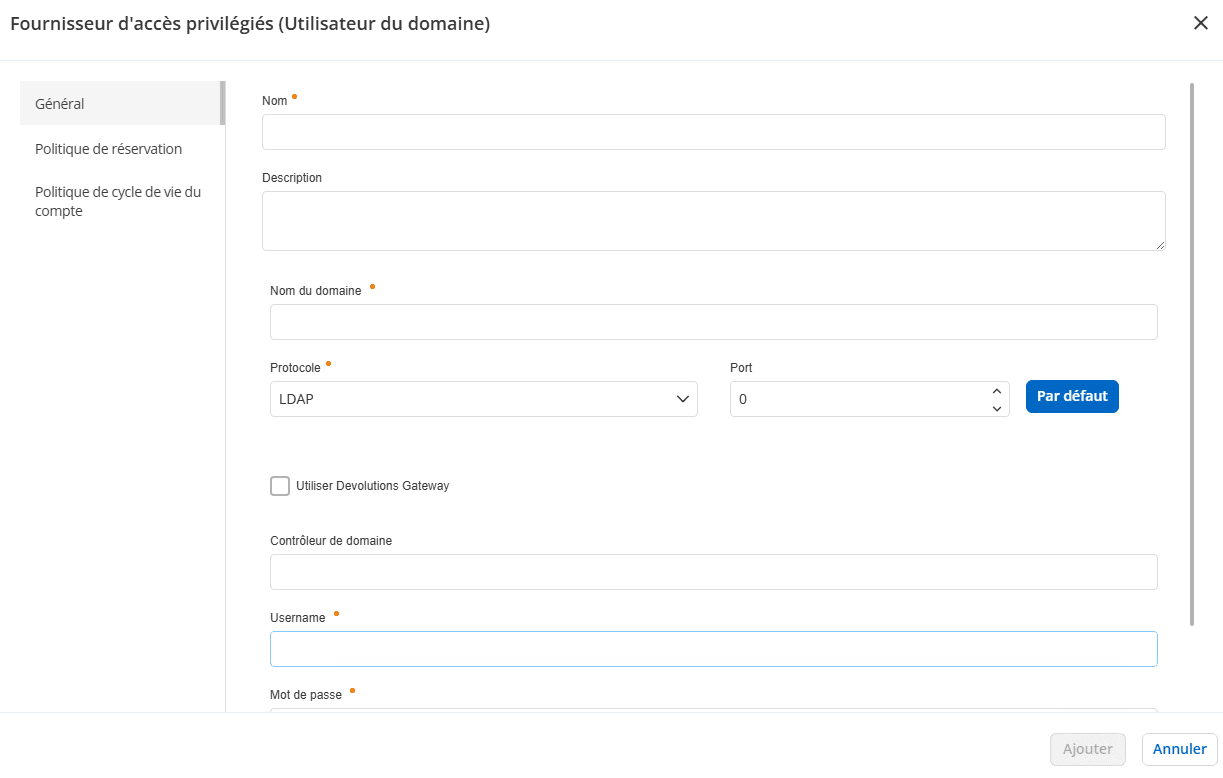The image size is (1223, 778).
Task: Click the Nom du domaine field
Action: pos(713,321)
